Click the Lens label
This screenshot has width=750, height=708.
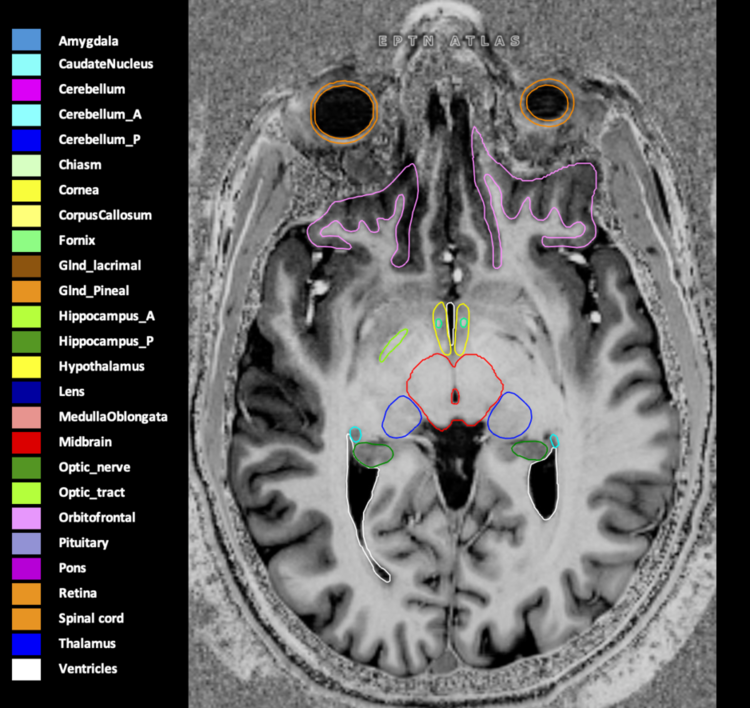pyautogui.click(x=71, y=392)
